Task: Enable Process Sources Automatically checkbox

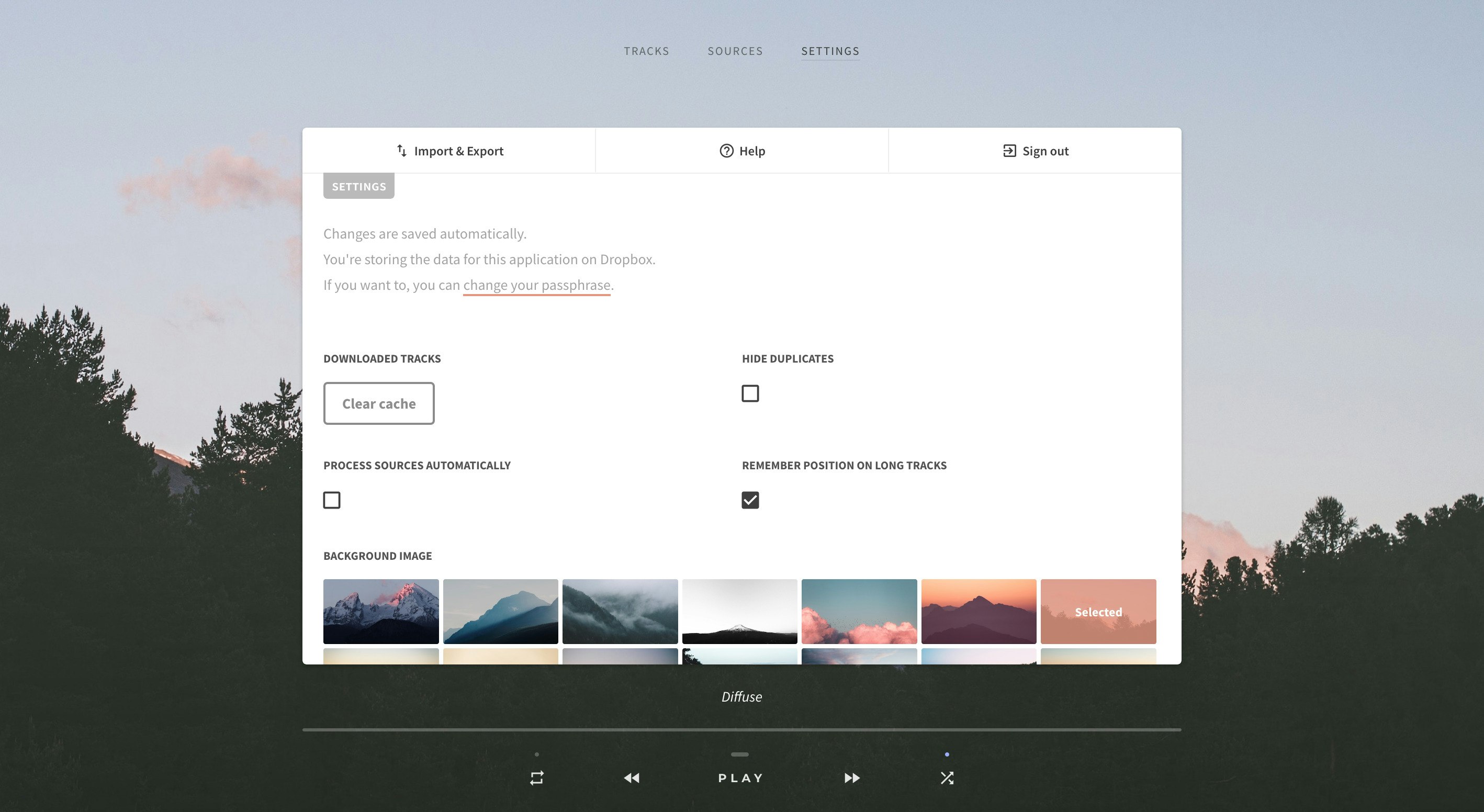Action: [332, 500]
